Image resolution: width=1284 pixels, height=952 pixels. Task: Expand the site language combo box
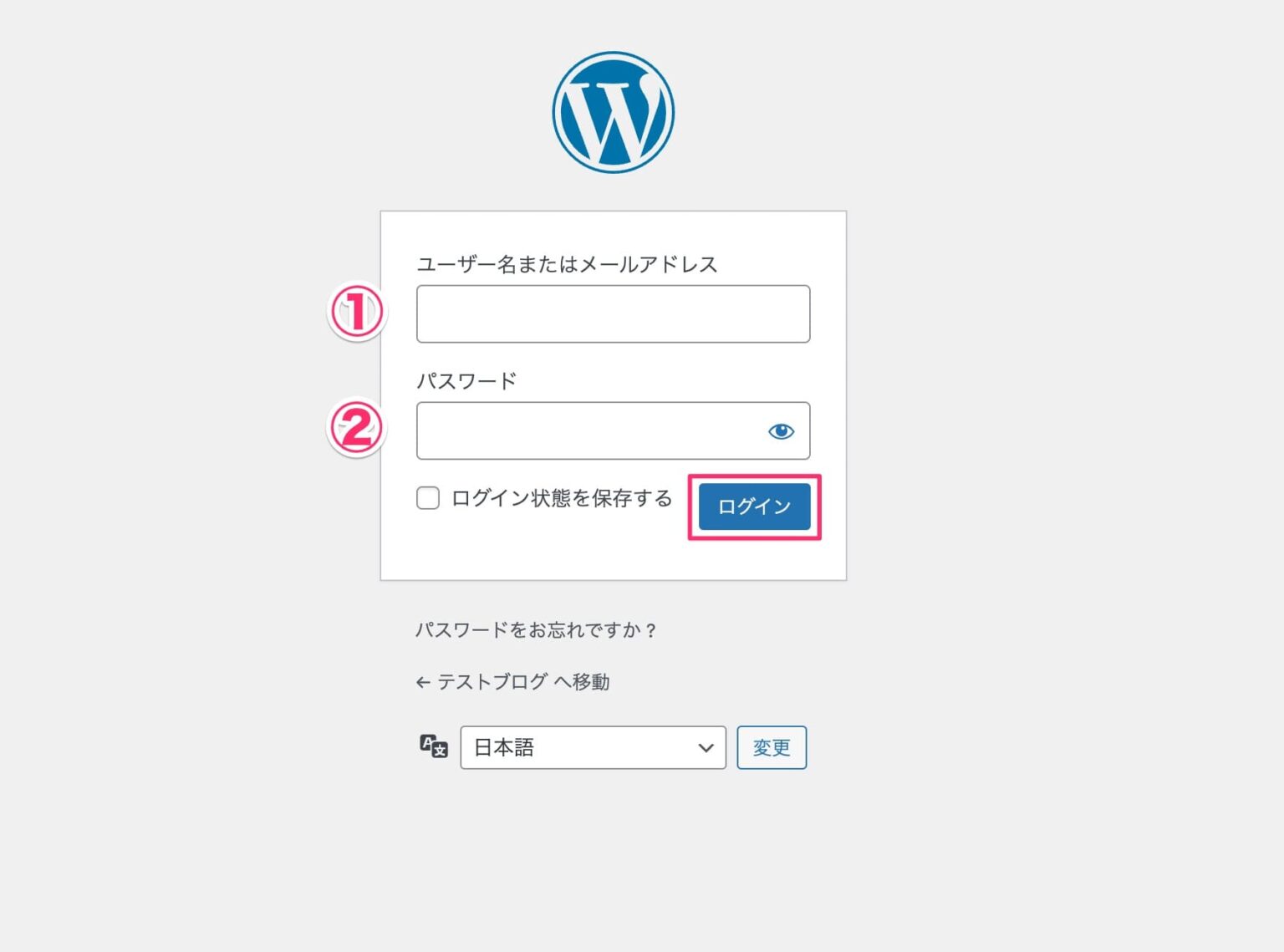pos(594,747)
